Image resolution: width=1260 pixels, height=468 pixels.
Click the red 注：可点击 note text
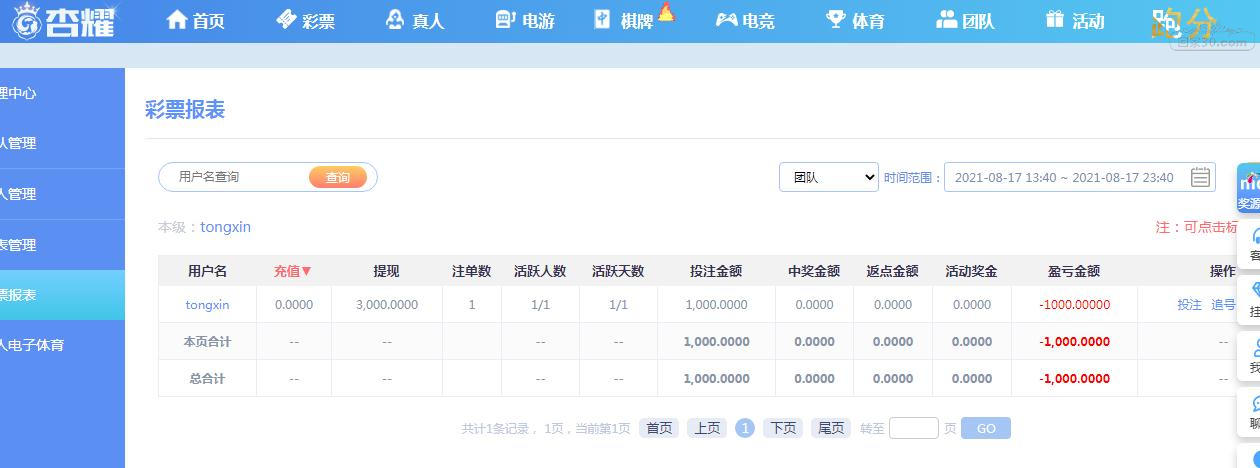pyautogui.click(x=1197, y=227)
